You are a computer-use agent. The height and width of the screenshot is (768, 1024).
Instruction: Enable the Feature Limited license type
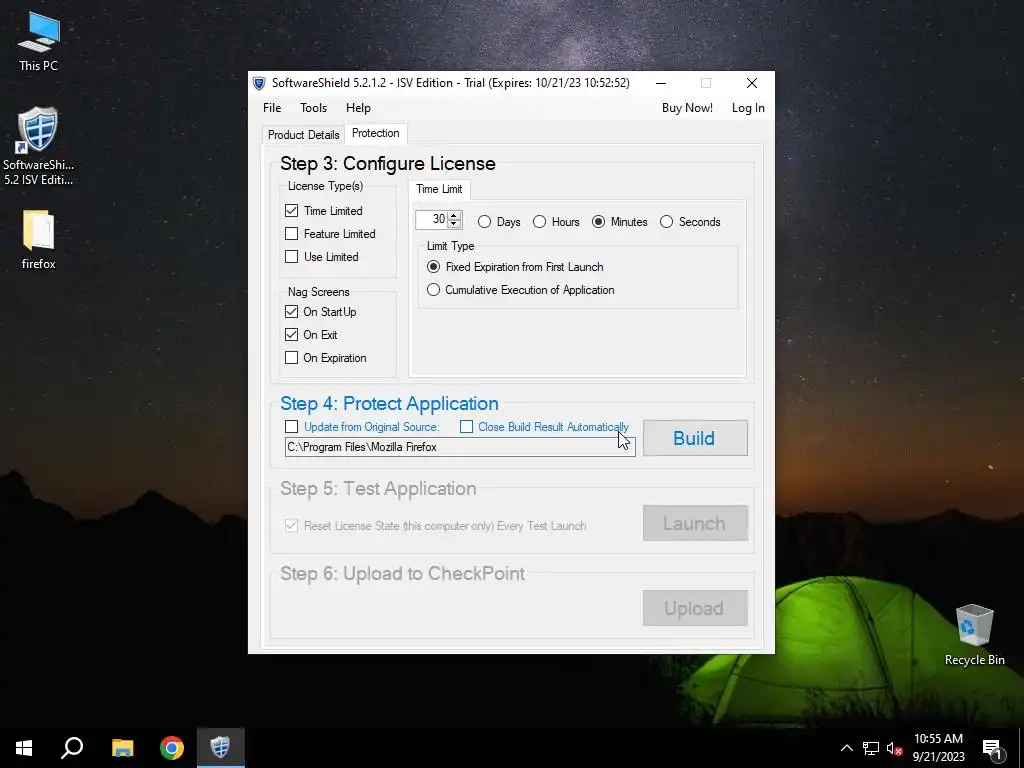[x=291, y=234]
